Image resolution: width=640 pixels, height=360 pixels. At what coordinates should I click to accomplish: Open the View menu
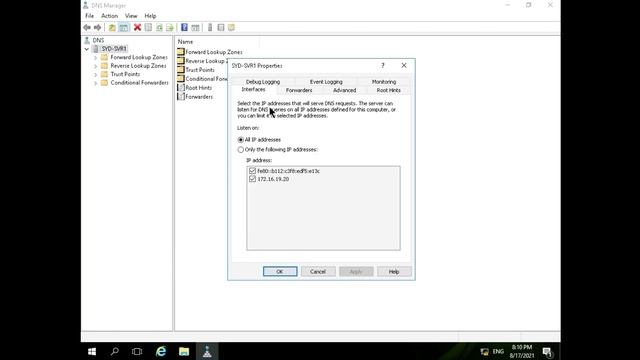point(131,16)
